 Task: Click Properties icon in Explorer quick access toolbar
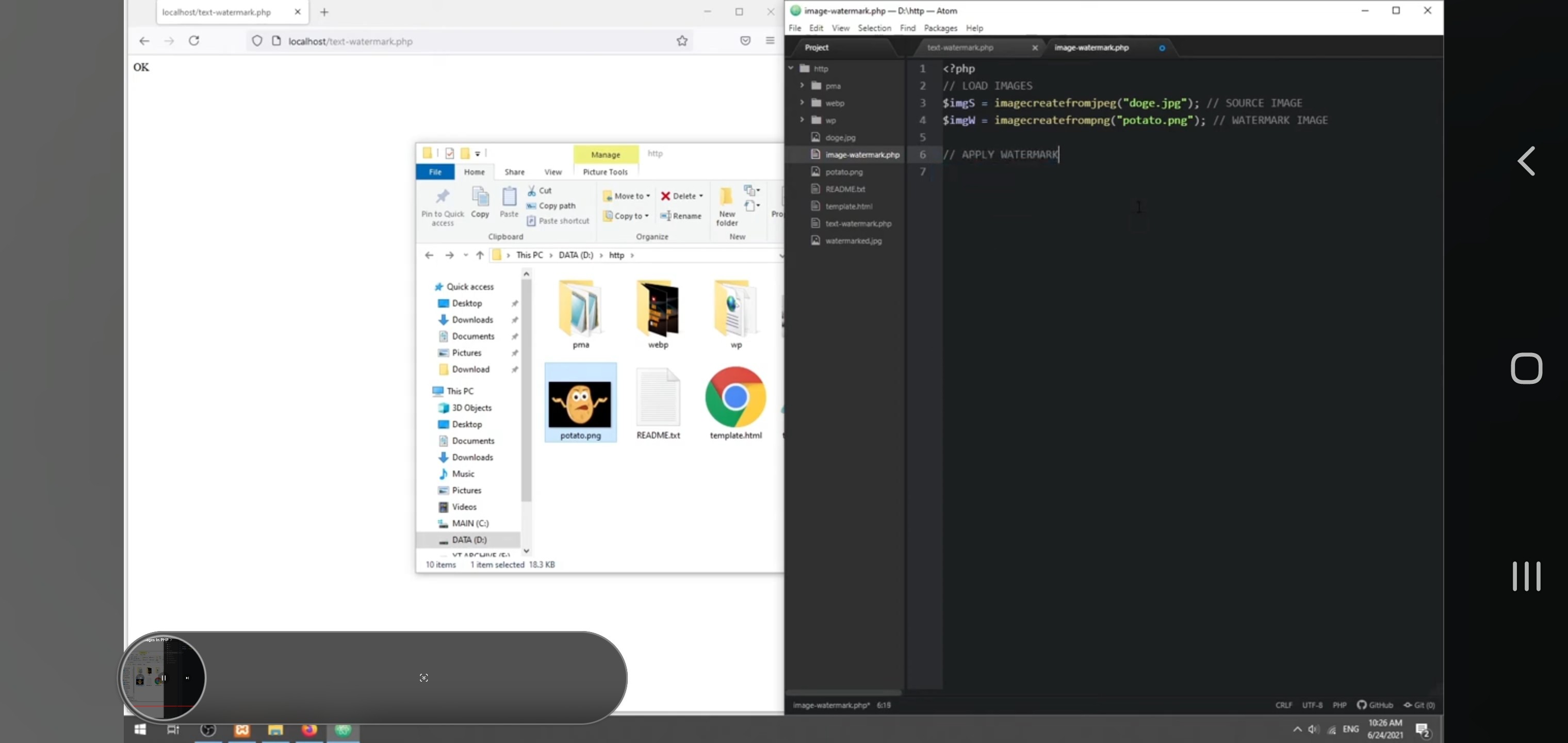pyautogui.click(x=449, y=153)
